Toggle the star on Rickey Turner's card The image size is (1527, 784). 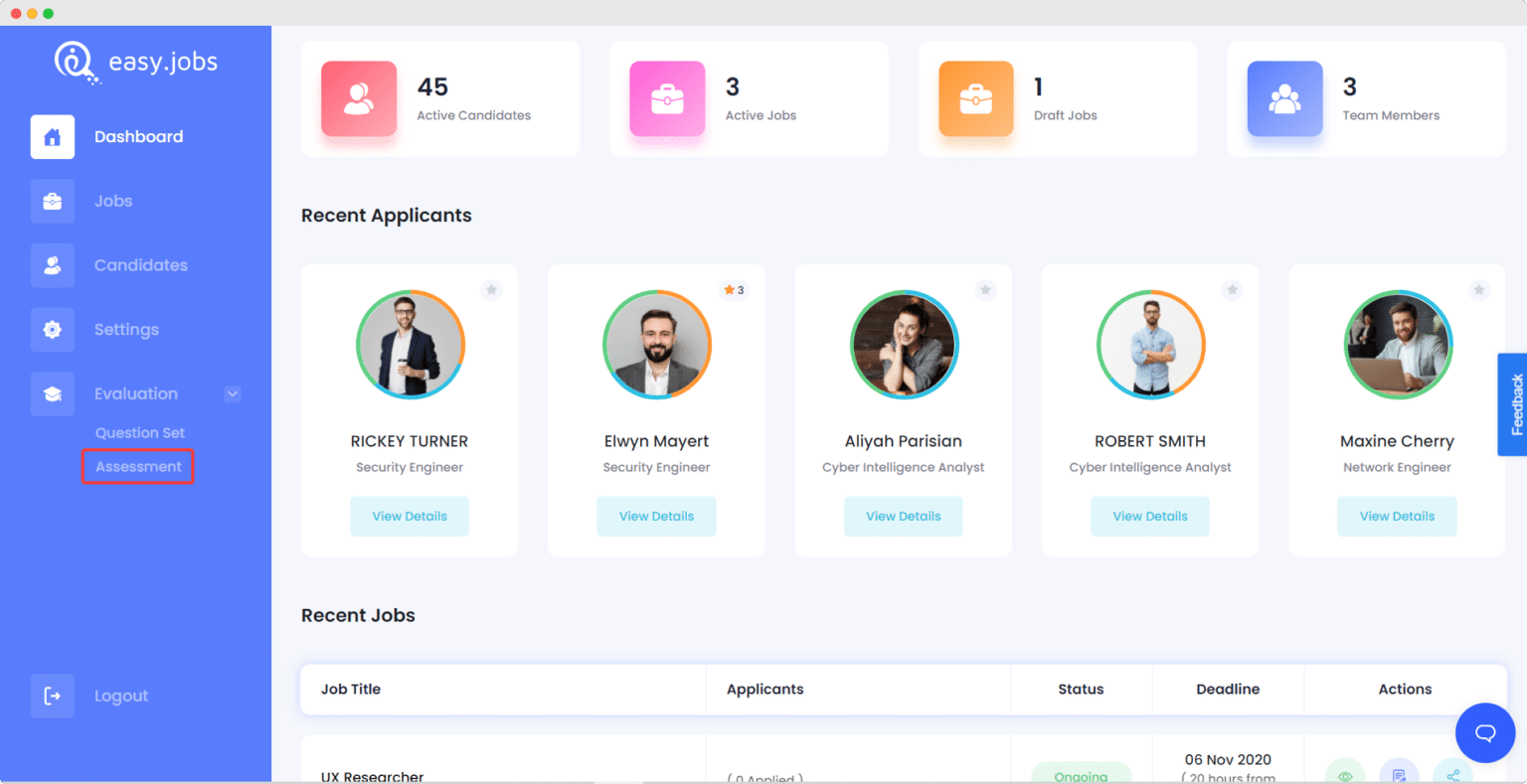coord(491,290)
